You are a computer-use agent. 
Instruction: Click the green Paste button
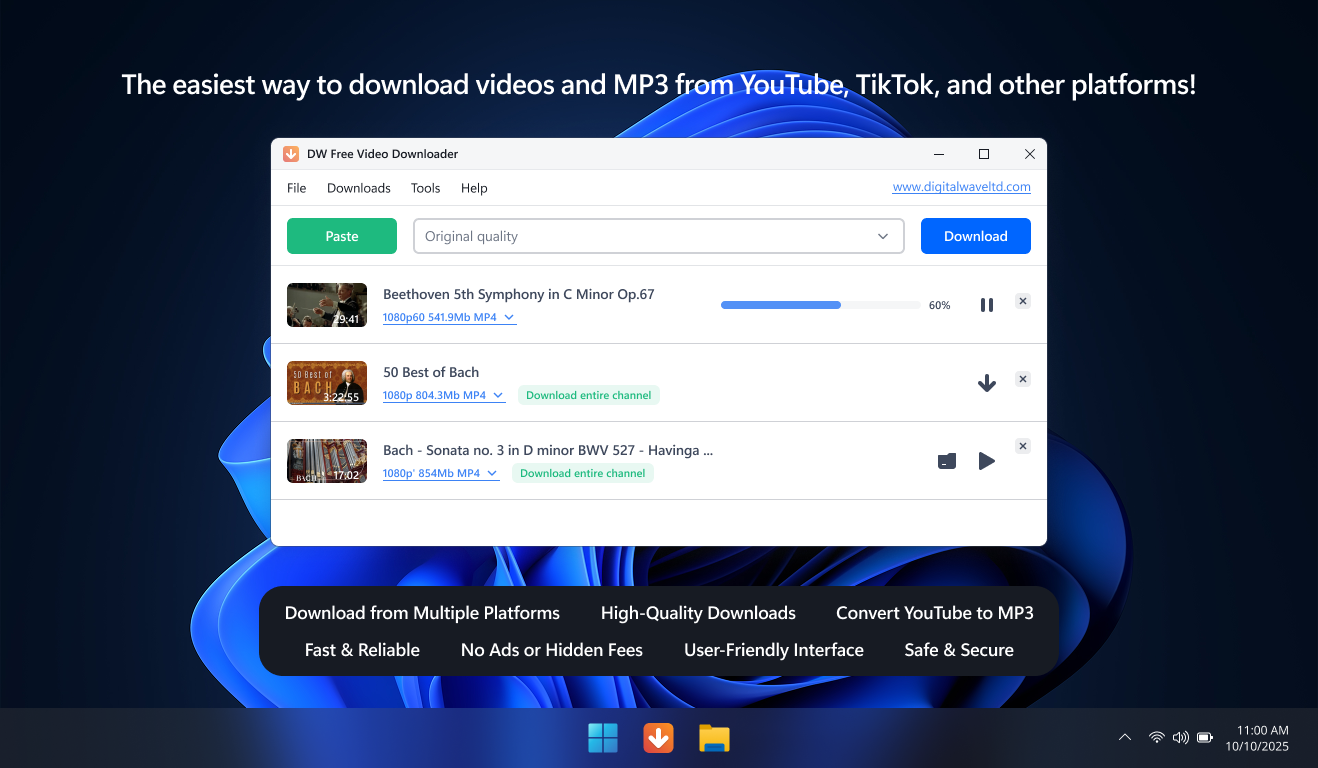[x=341, y=236]
